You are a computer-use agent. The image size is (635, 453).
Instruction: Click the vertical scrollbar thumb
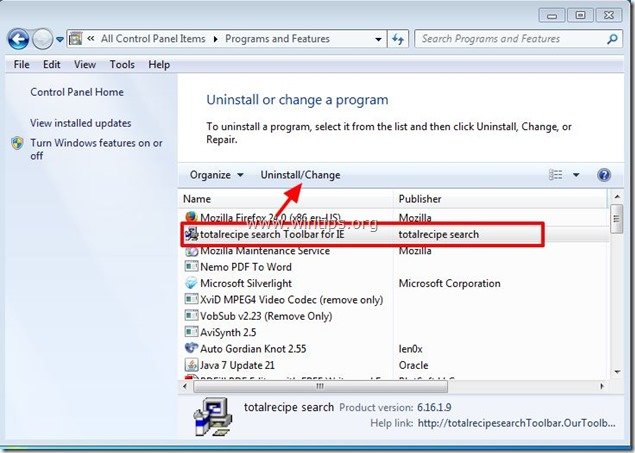[x=617, y=219]
